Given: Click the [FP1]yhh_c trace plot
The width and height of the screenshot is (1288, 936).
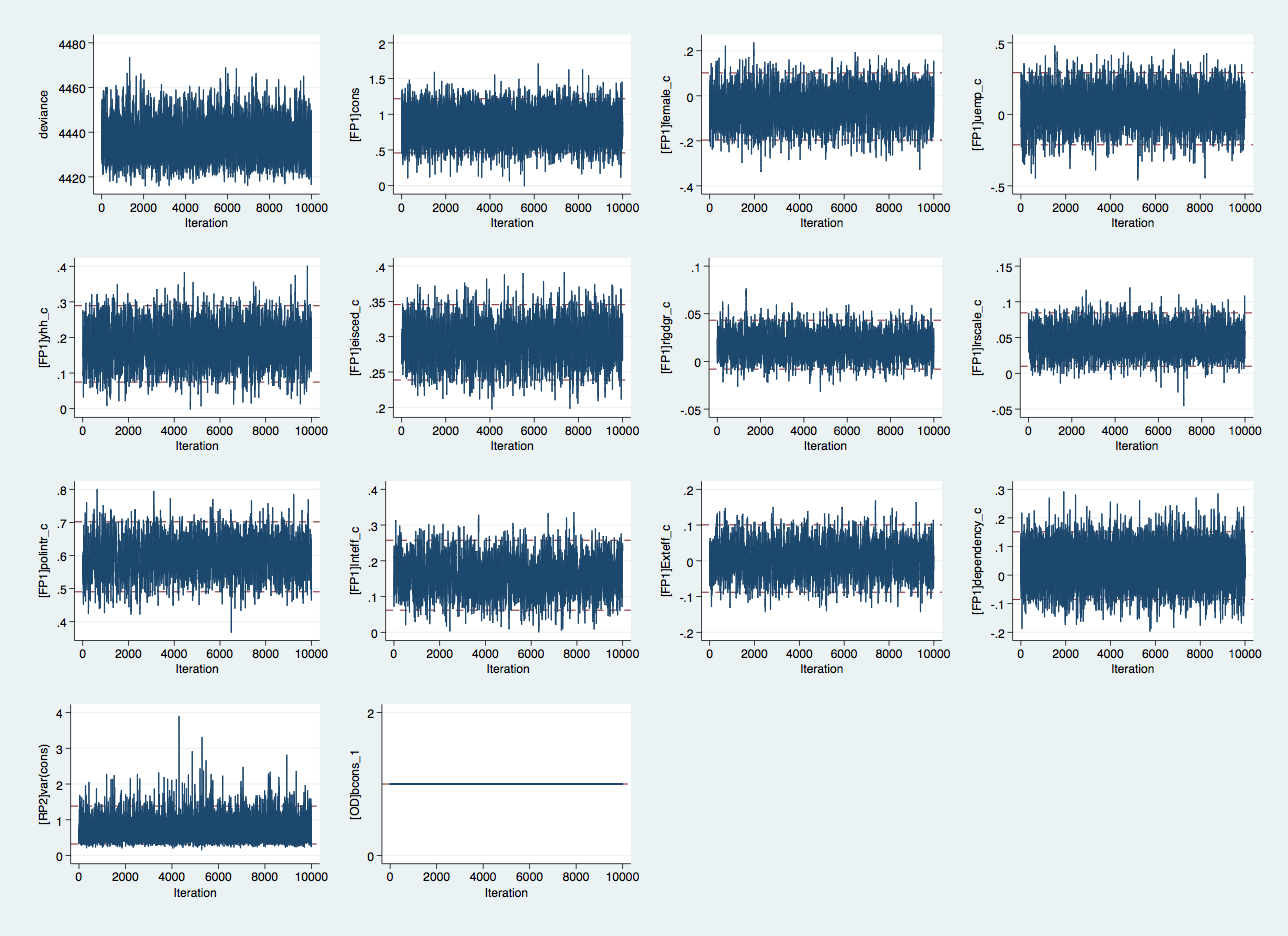Looking at the screenshot, I should (x=196, y=340).
